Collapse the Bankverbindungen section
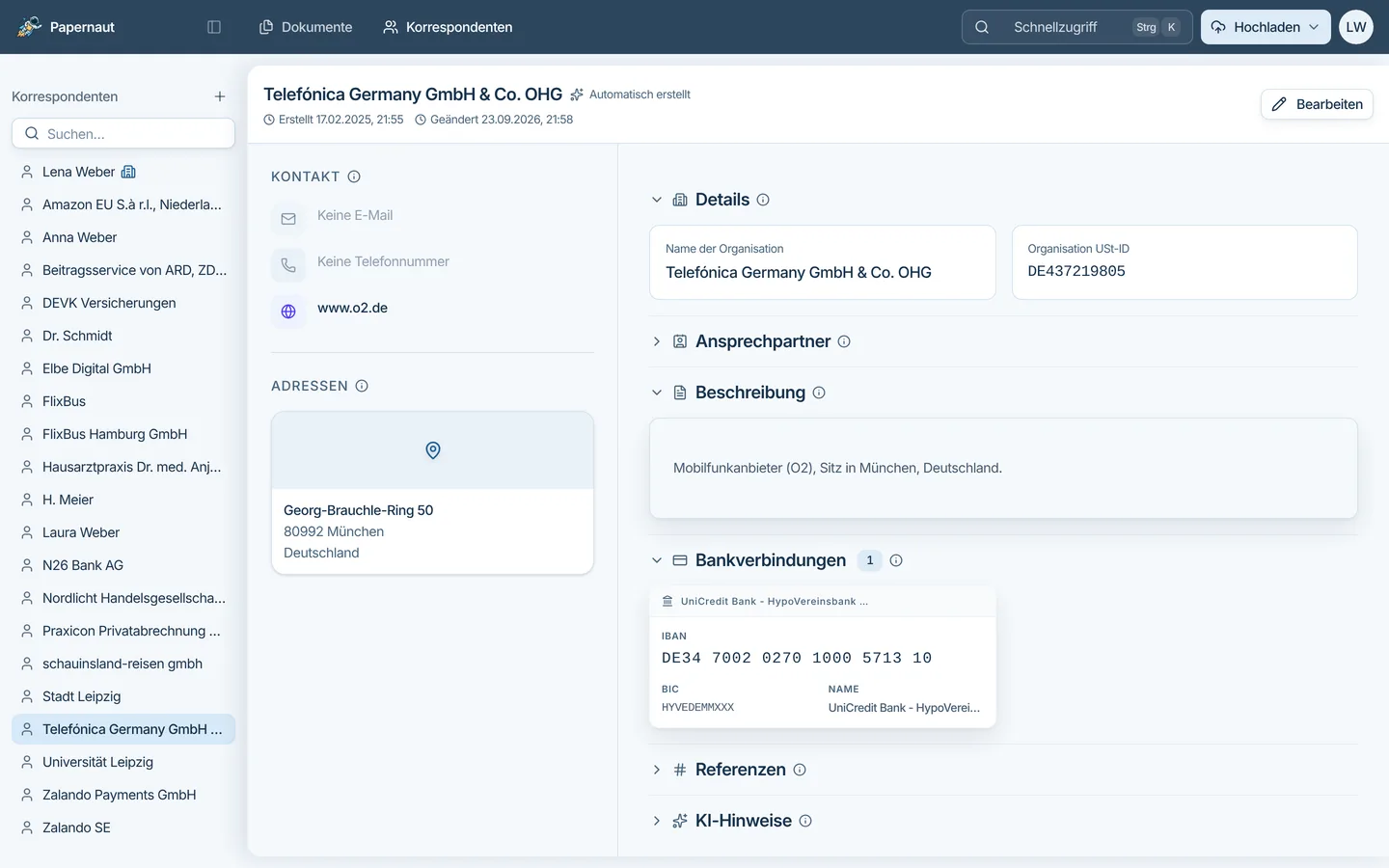1389x868 pixels. pyautogui.click(x=657, y=560)
